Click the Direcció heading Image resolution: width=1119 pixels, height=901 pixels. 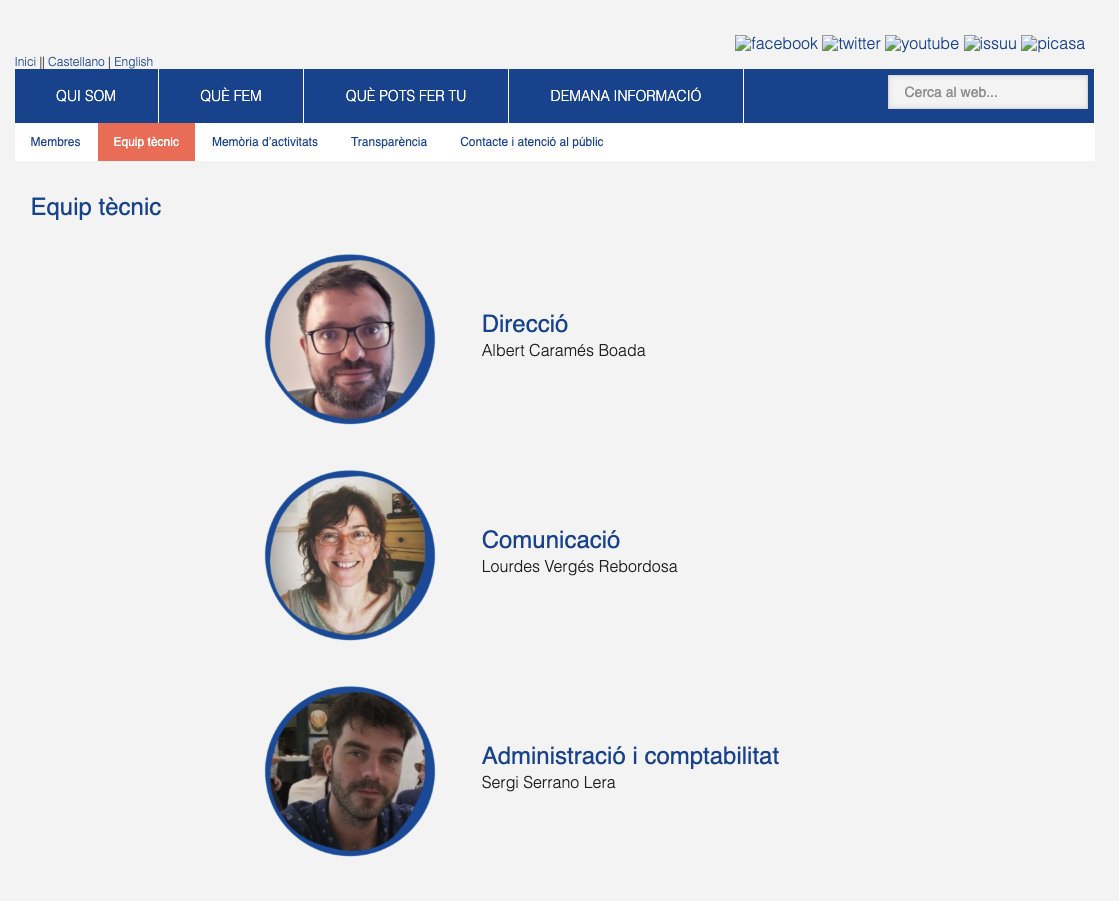[525, 324]
